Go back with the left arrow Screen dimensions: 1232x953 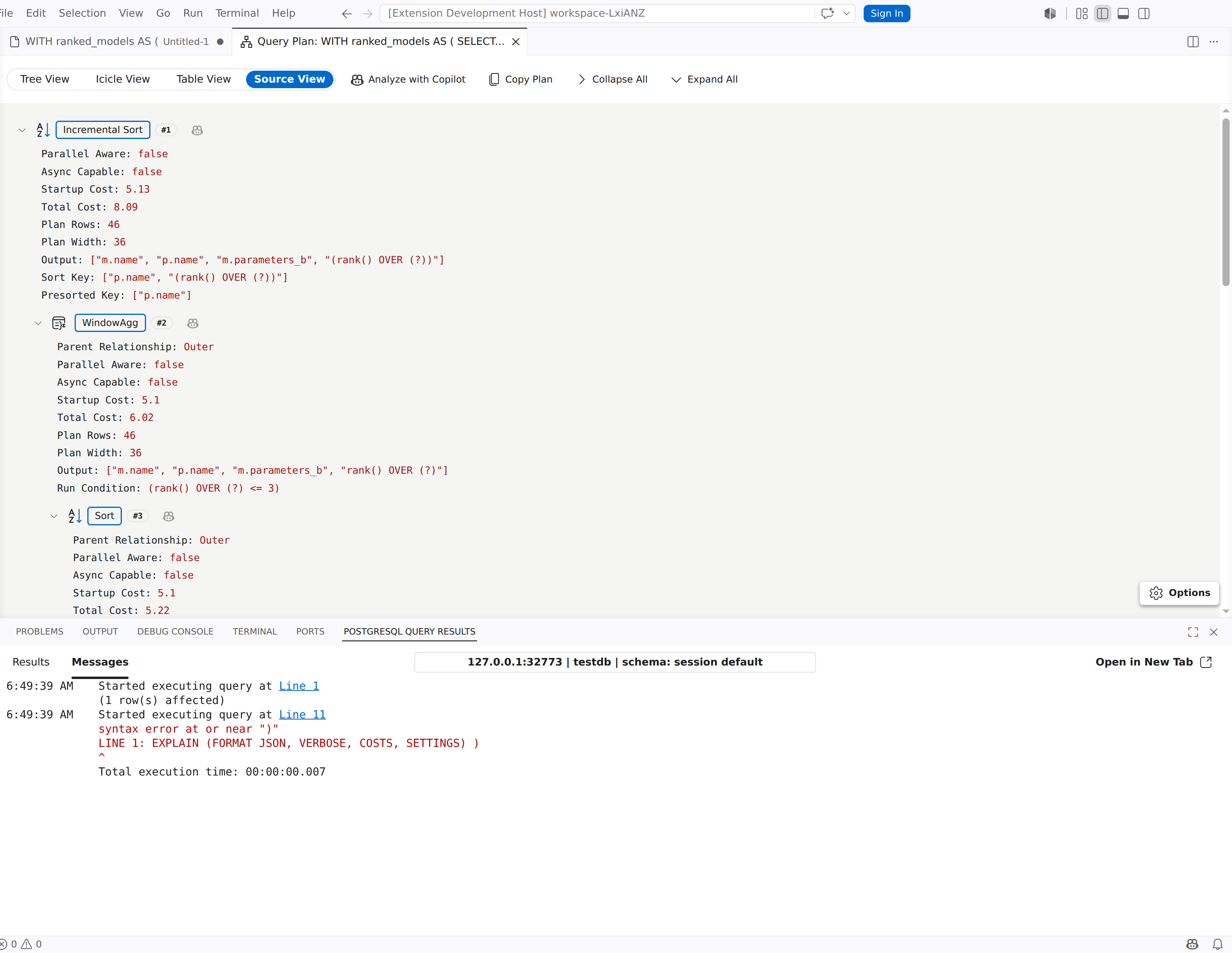click(347, 14)
